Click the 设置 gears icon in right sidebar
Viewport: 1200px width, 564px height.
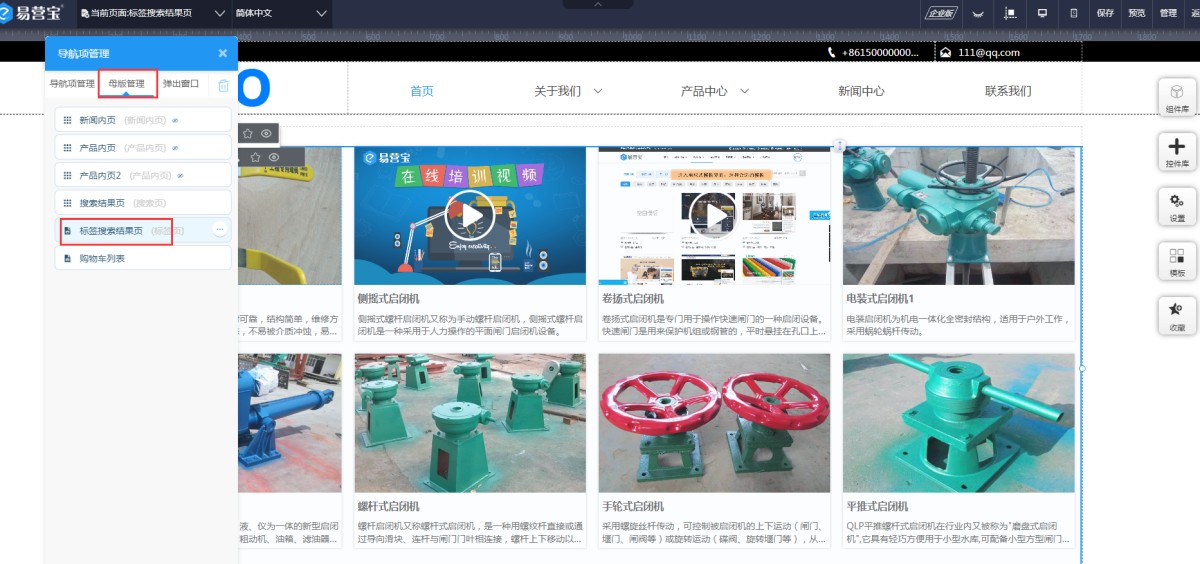point(1177,207)
